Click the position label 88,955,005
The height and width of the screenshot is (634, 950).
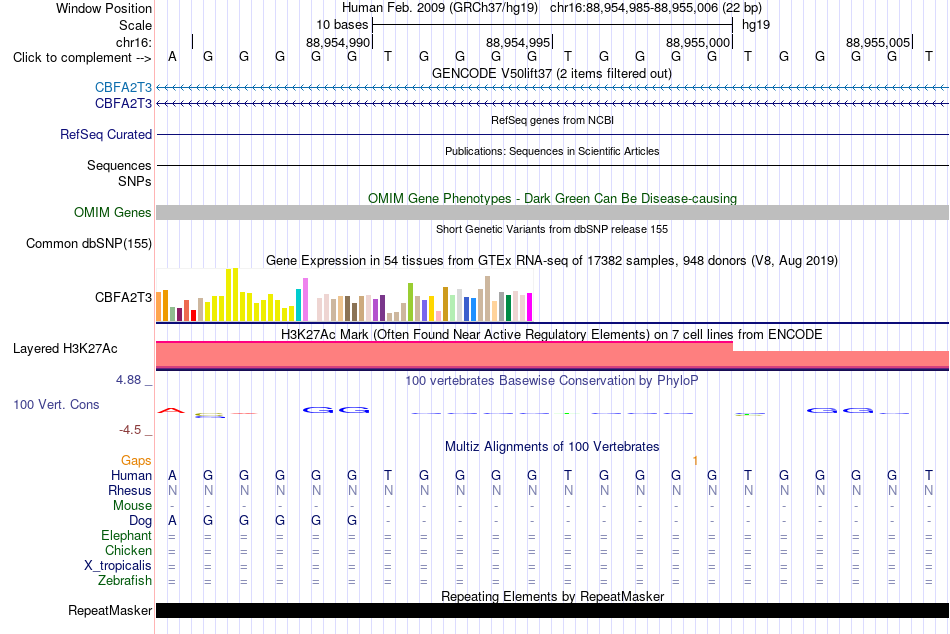point(877,42)
